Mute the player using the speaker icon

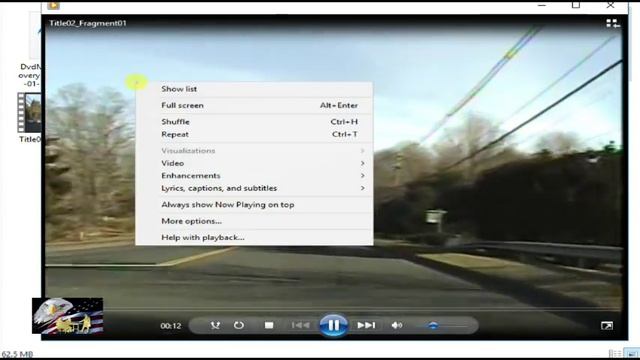click(397, 325)
